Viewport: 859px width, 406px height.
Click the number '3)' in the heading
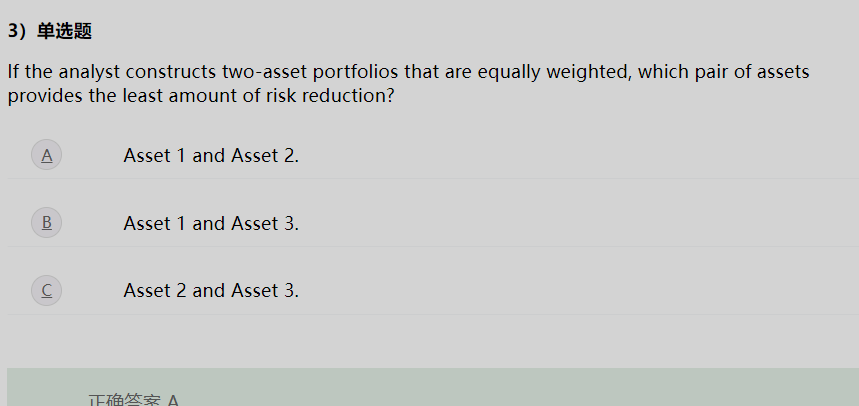pyautogui.click(x=16, y=31)
